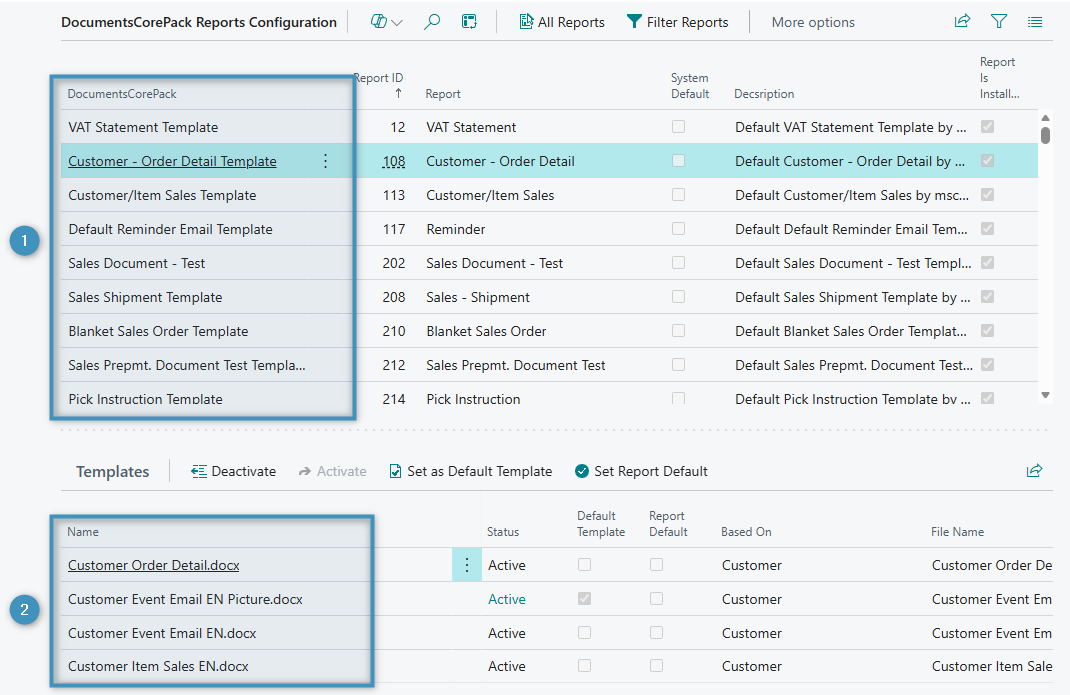This screenshot has height=695, width=1070.
Task: Click the Decsription column header
Action: [x=764, y=94]
